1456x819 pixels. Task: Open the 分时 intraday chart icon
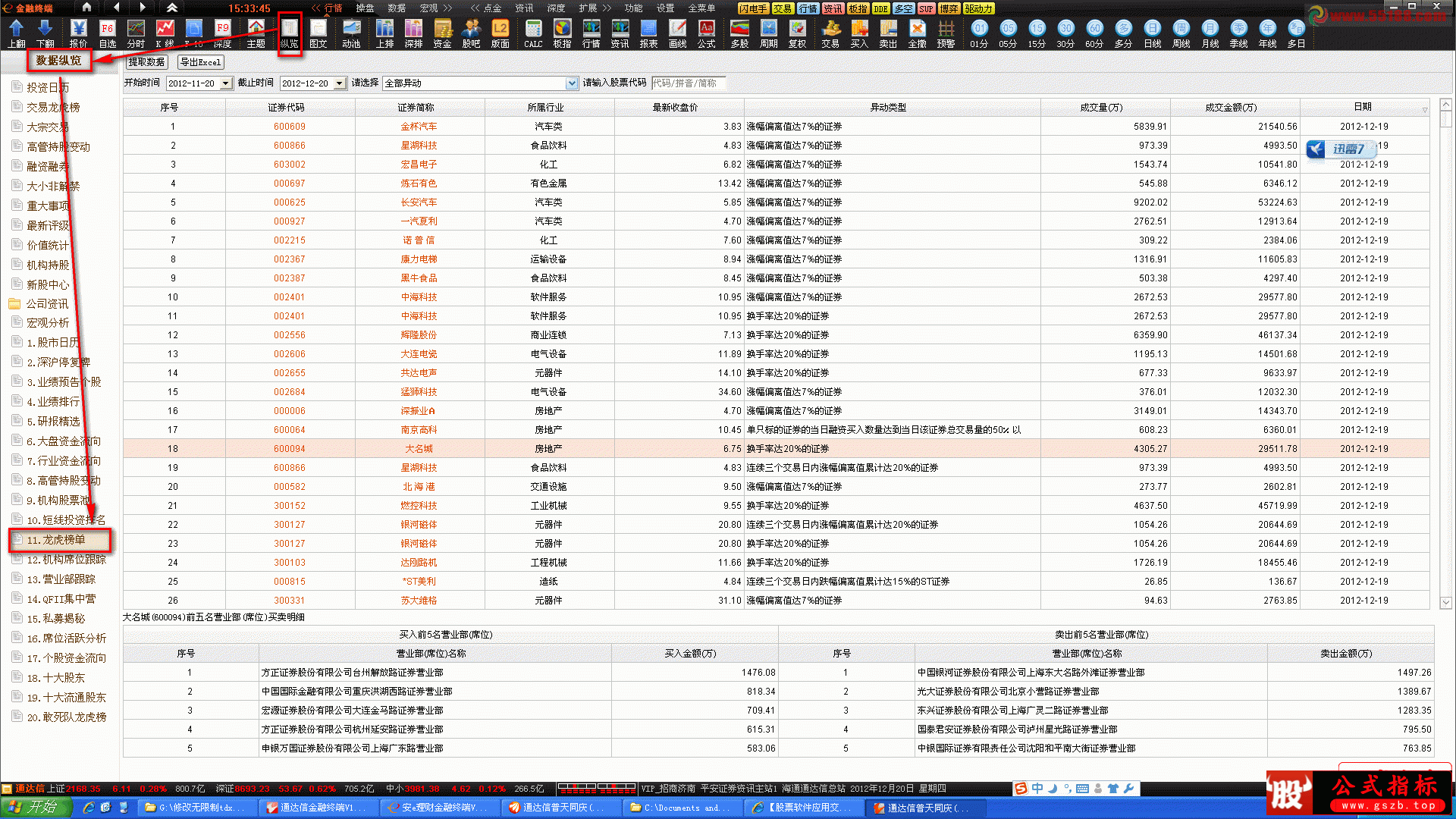pyautogui.click(x=136, y=33)
